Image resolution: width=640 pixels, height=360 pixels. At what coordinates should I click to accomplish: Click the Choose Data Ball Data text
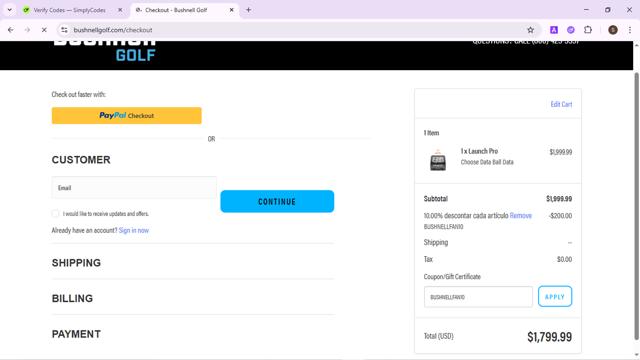pos(487,162)
